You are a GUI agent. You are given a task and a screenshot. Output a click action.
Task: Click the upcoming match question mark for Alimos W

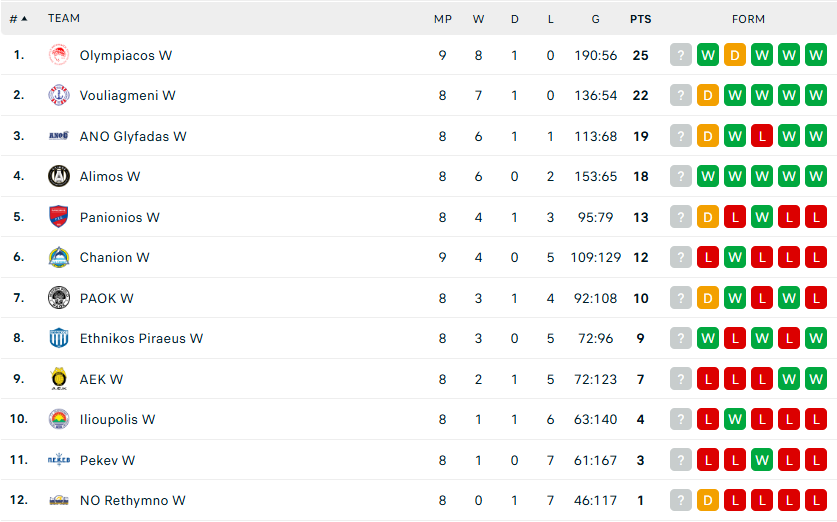pos(681,176)
